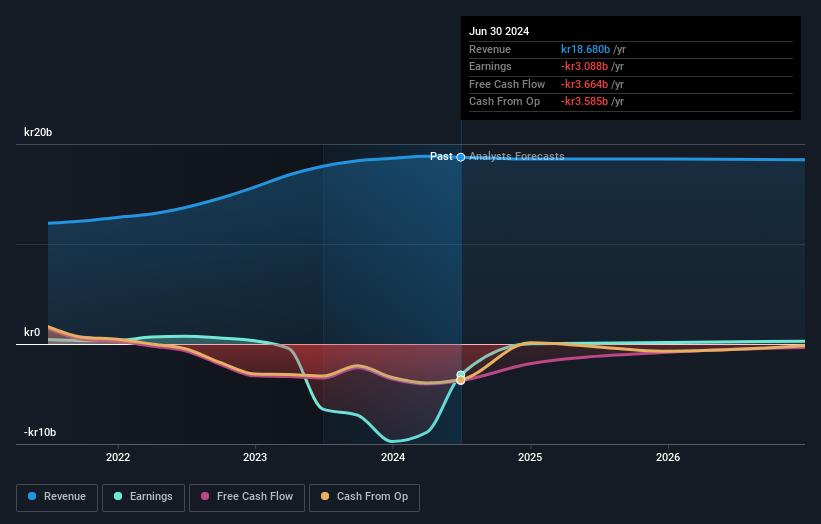The width and height of the screenshot is (821, 524).
Task: Click the -kr3.585b cash from op value
Action: pyautogui.click(x=584, y=102)
